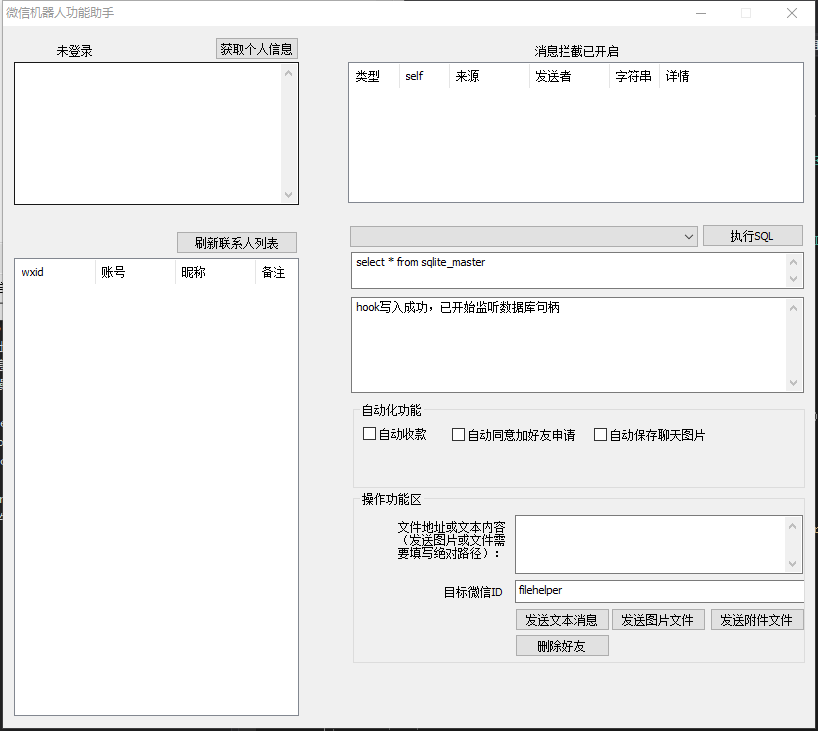Run the query with 执行SQL
This screenshot has height=731, width=818.
coord(752,236)
